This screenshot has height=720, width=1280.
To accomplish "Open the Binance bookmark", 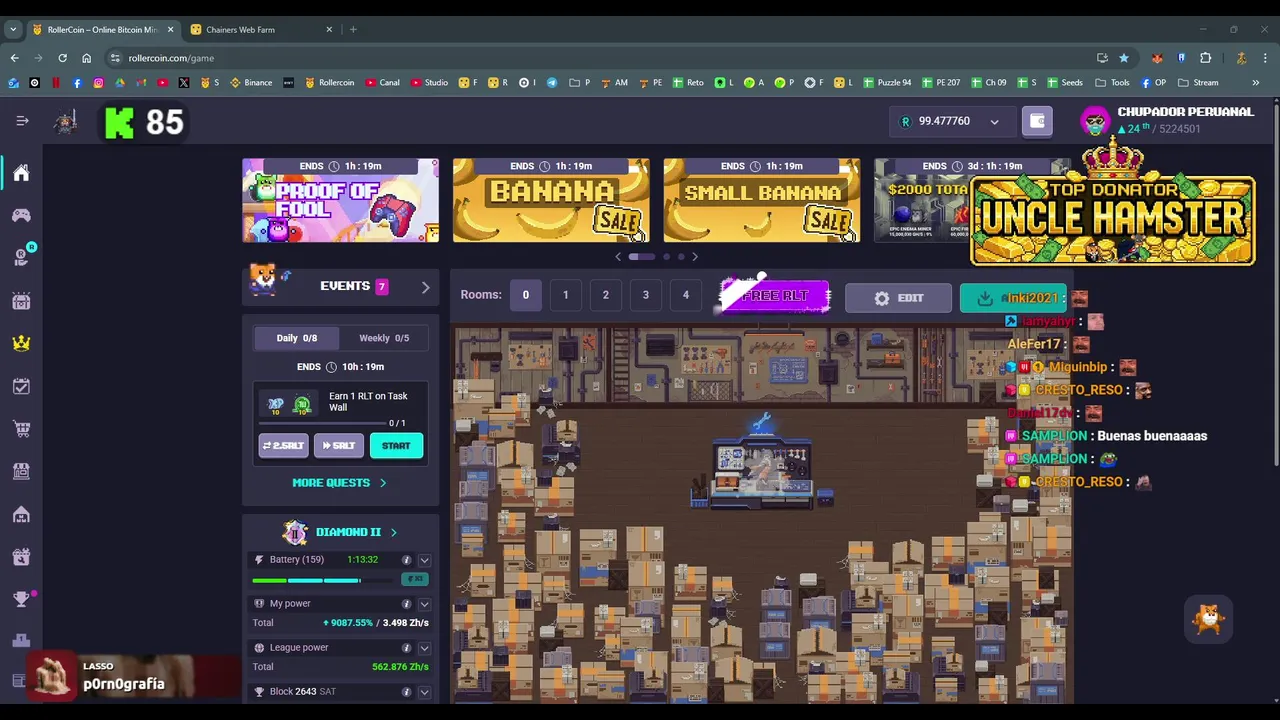I will (251, 83).
